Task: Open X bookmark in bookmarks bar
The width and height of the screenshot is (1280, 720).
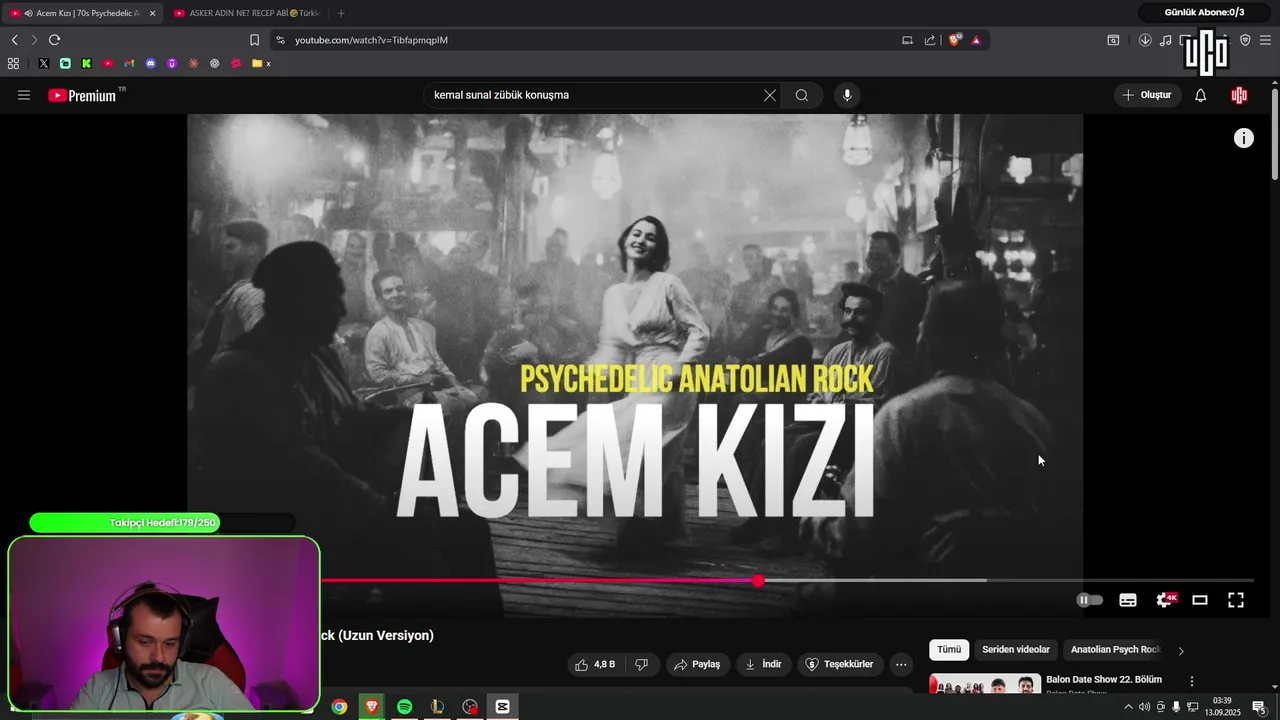Action: [x=44, y=63]
